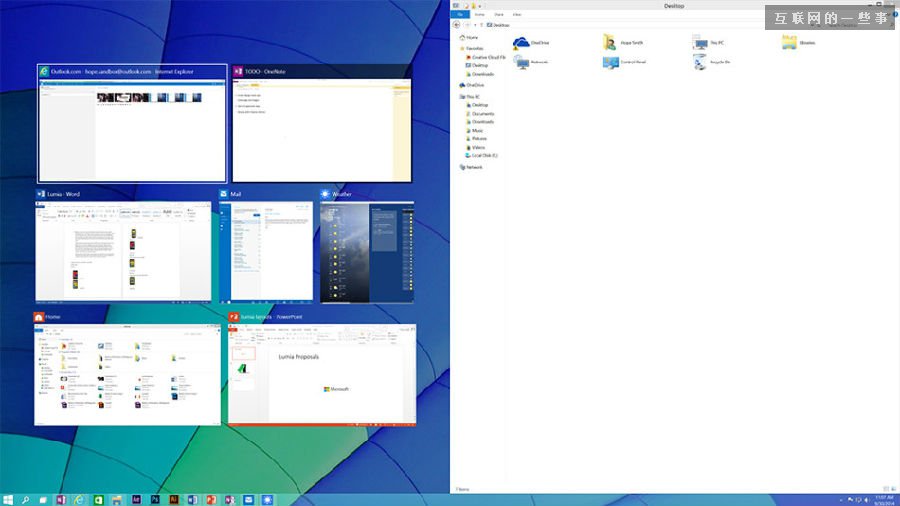Open the Mail app taskbar icon
900x506 pixels.
(249, 500)
